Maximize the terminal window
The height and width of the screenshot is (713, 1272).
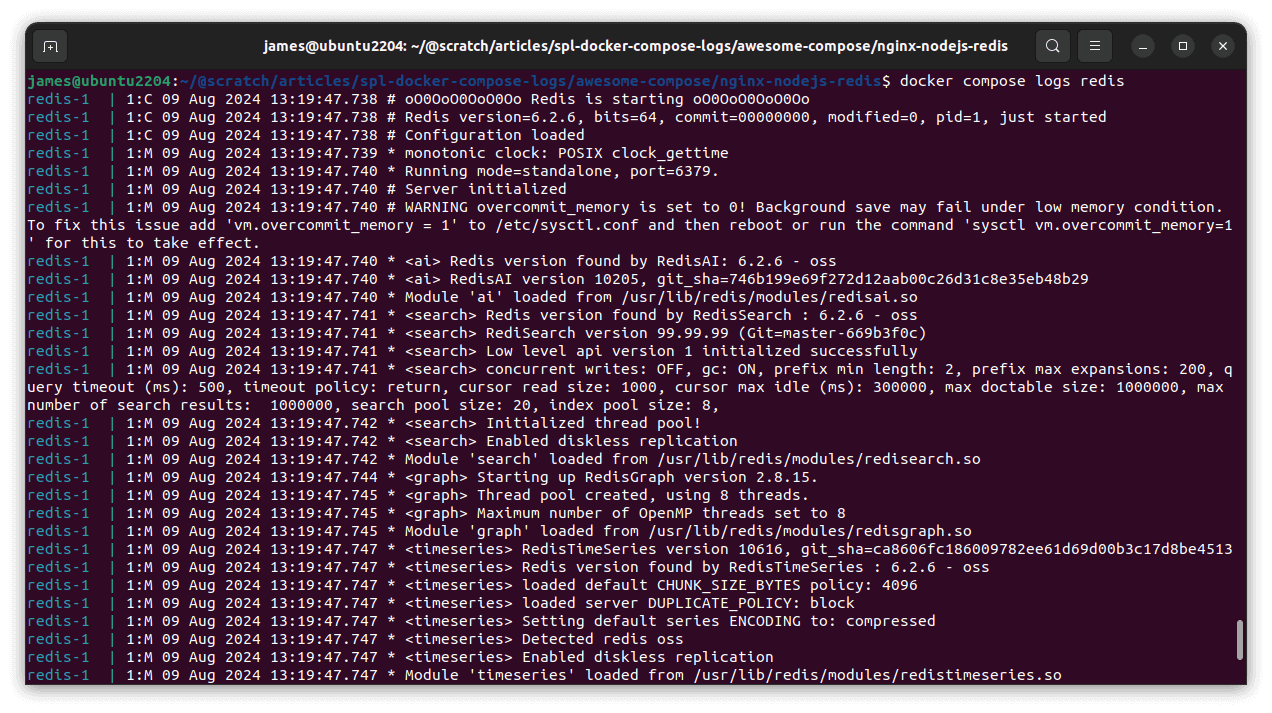point(1182,46)
